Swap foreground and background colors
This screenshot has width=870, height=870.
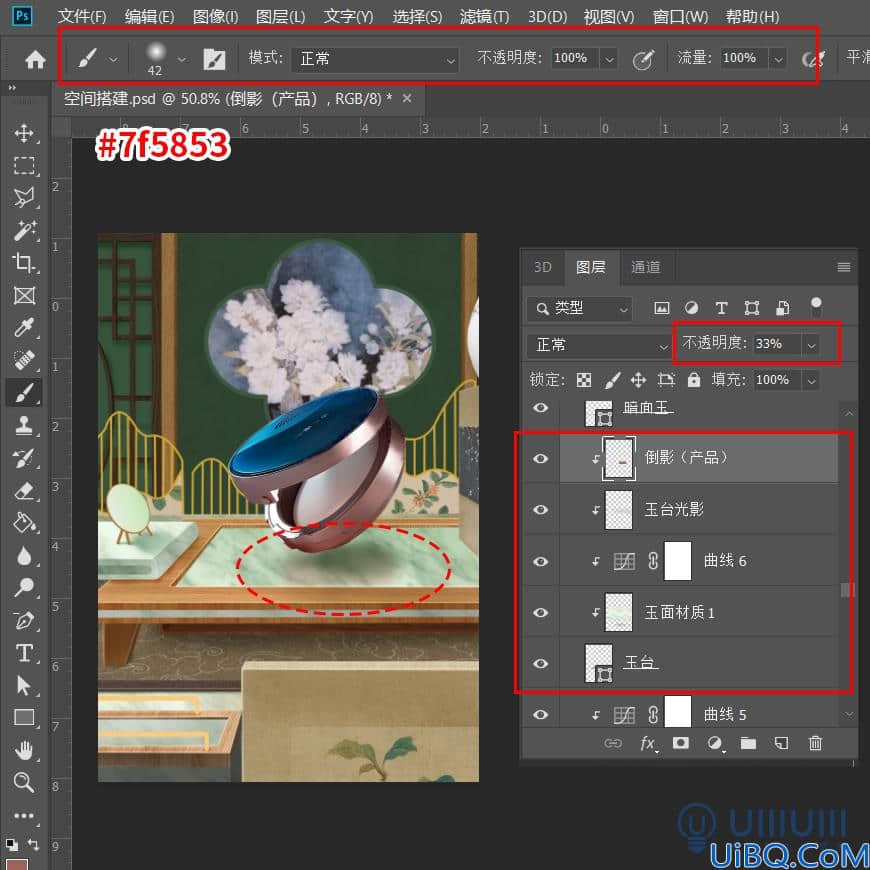click(x=34, y=844)
